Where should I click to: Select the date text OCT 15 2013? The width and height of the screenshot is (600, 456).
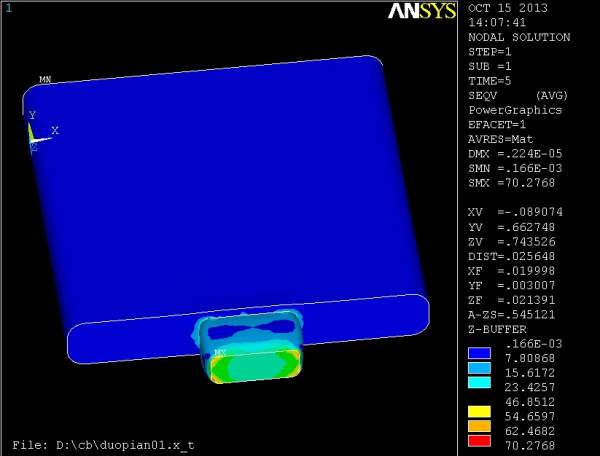508,8
